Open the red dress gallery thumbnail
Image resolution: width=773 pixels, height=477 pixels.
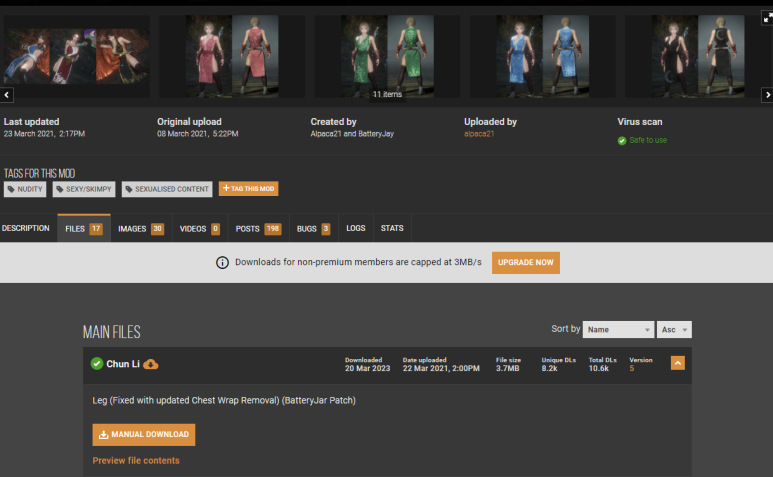pyautogui.click(x=232, y=56)
